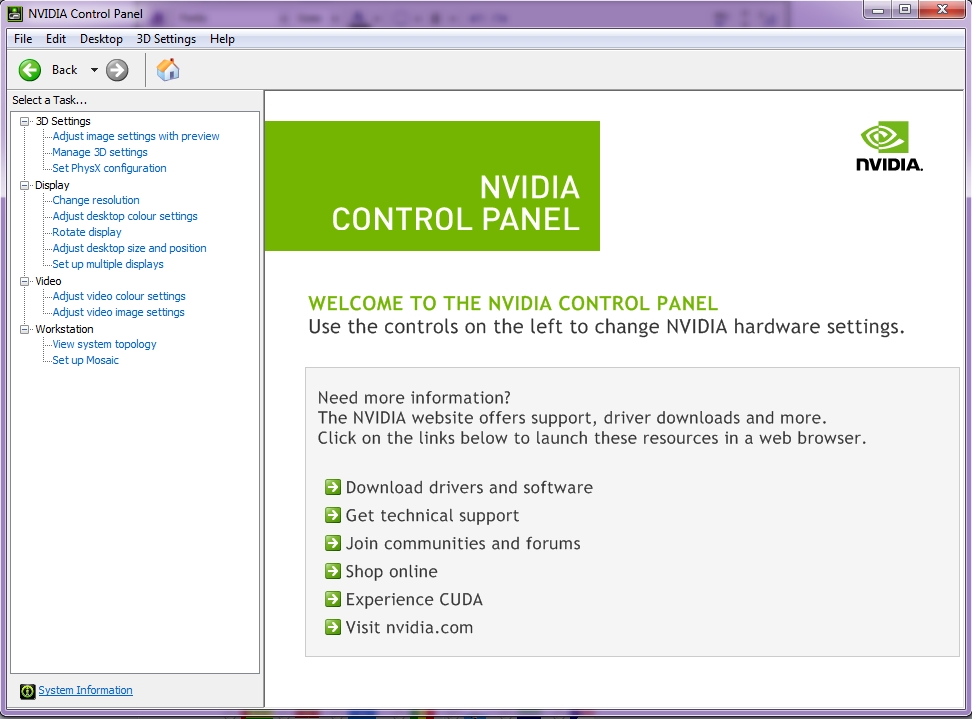
Task: Select the Workstation category label
Action: pos(64,329)
